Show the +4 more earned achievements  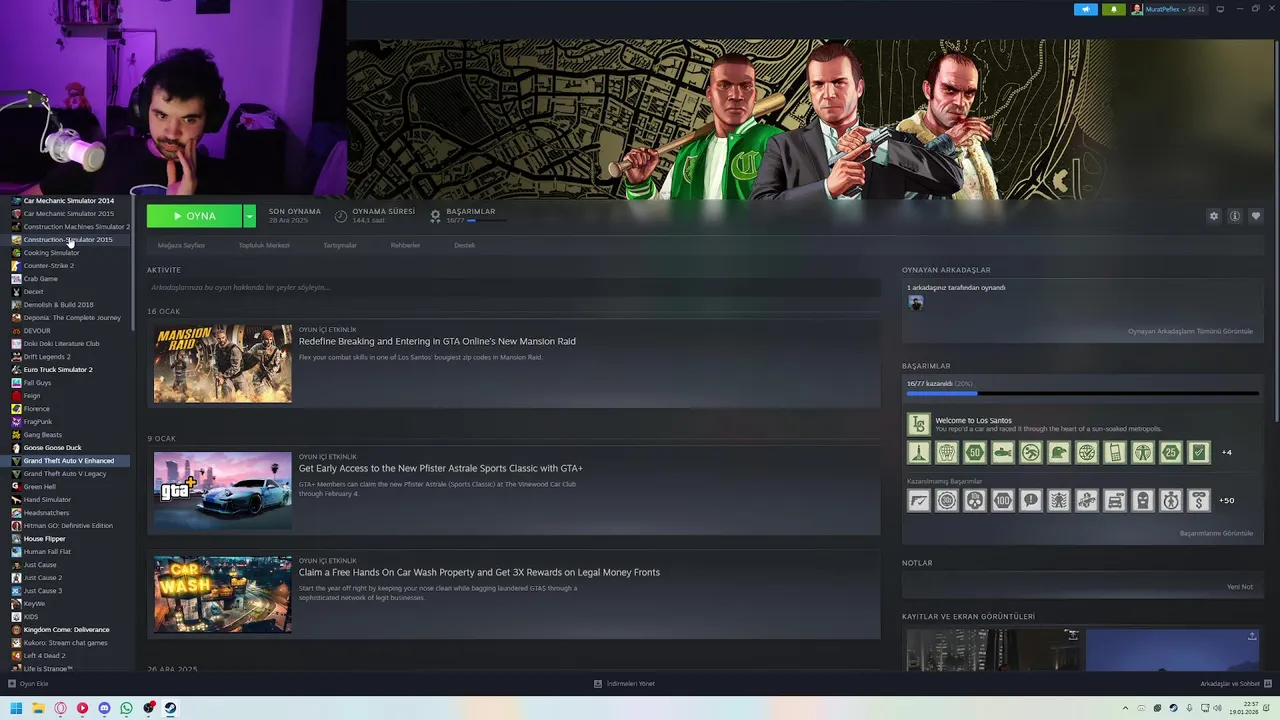point(1227,452)
